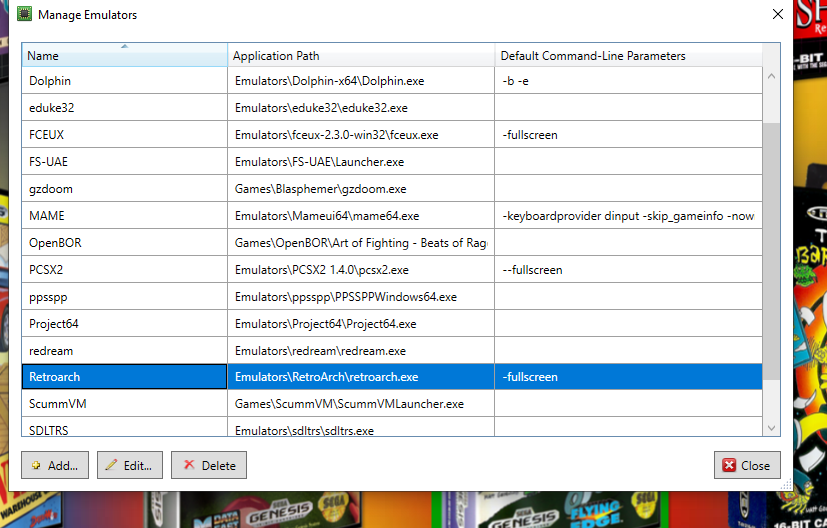Click PCSX2's --fullscreen parameters cell
This screenshot has height=528, width=827.
(x=629, y=270)
